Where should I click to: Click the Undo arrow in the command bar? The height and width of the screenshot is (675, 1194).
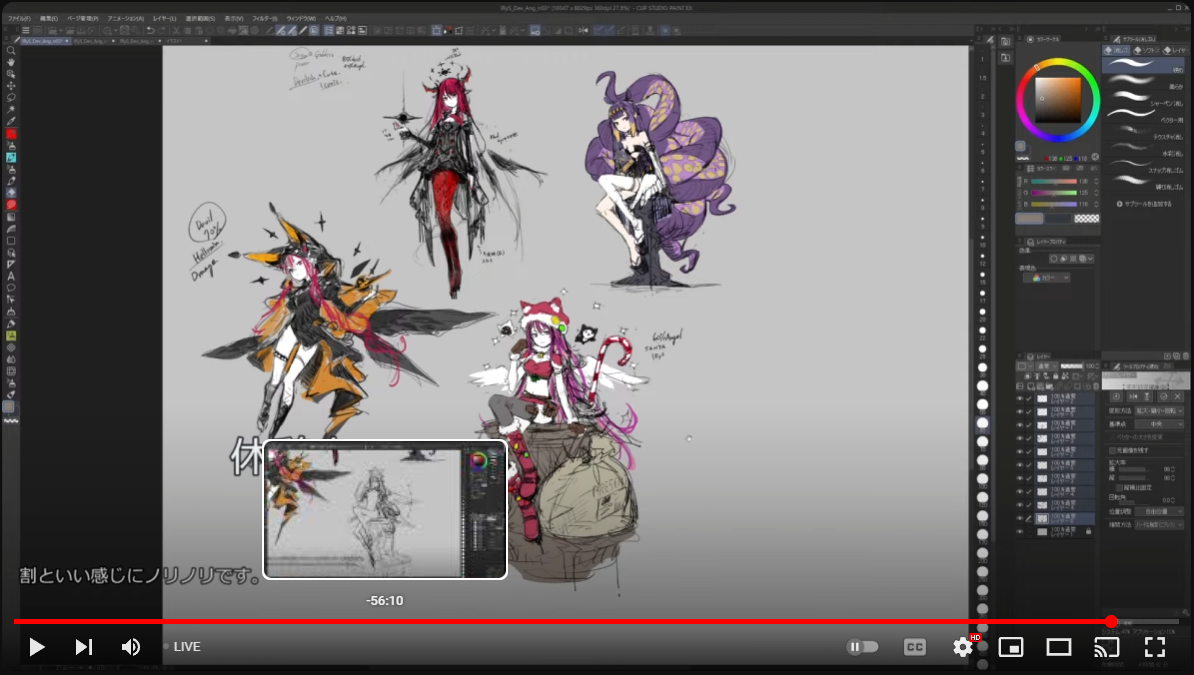point(150,30)
